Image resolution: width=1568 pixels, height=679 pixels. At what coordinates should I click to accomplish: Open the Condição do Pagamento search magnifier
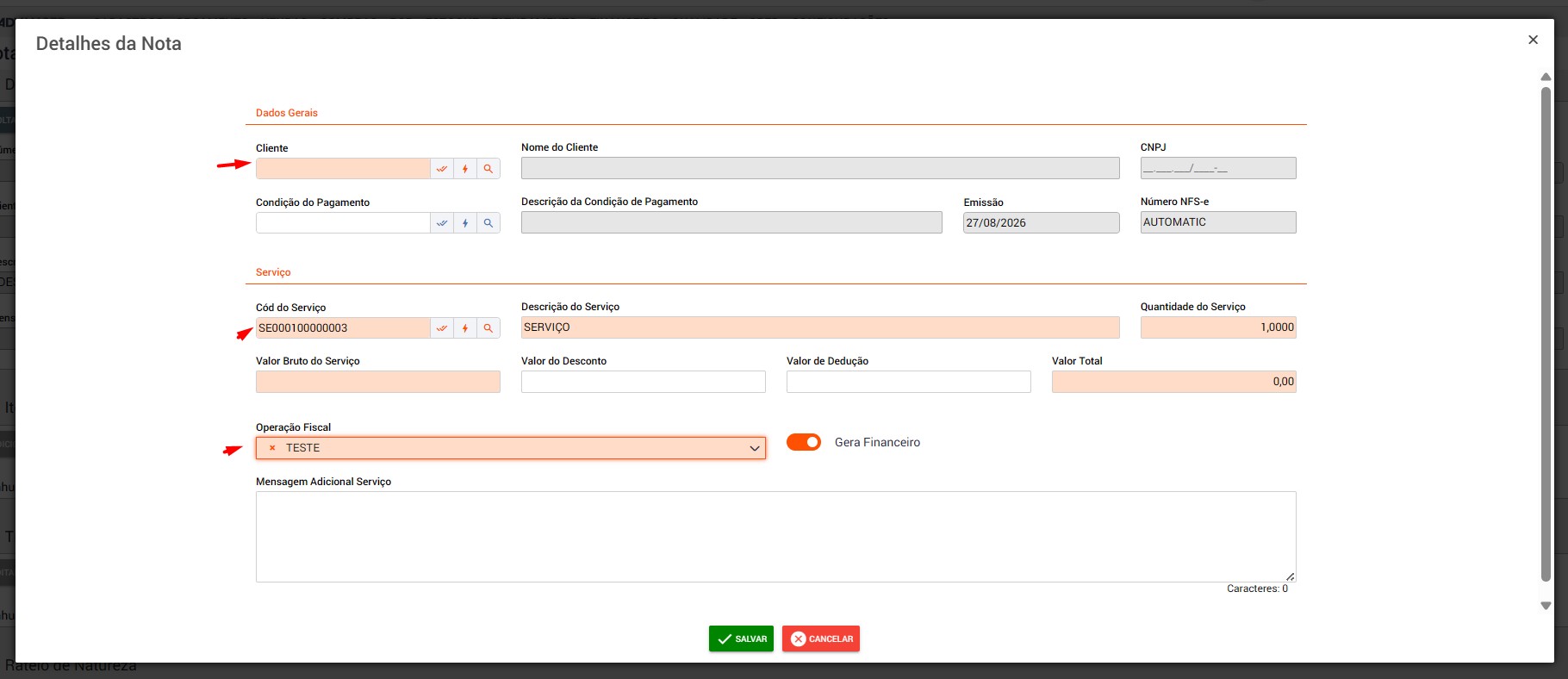[x=488, y=223]
